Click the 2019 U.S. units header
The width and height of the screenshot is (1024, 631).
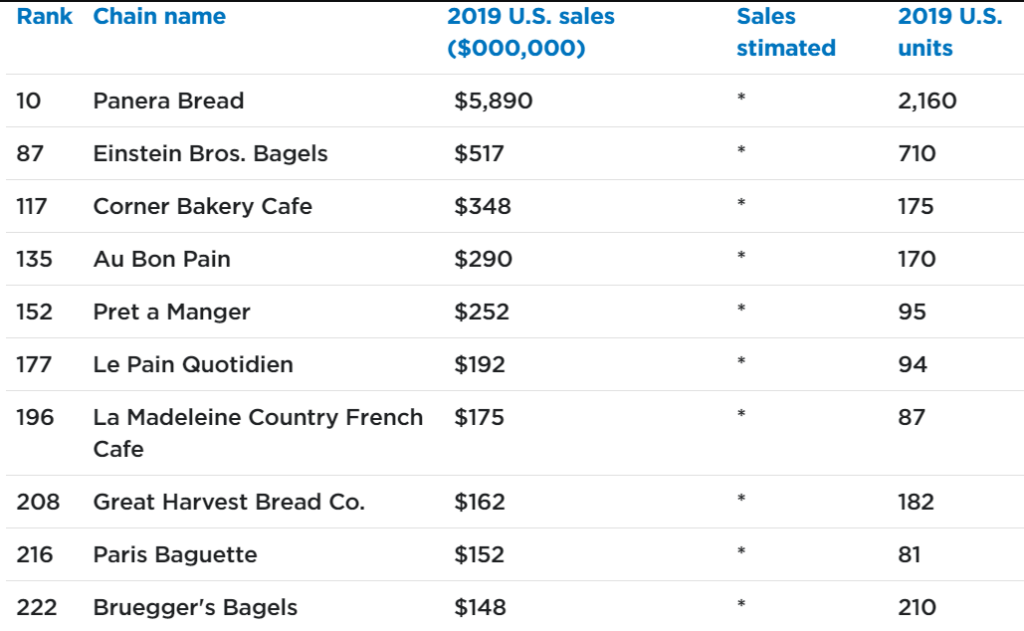point(950,32)
